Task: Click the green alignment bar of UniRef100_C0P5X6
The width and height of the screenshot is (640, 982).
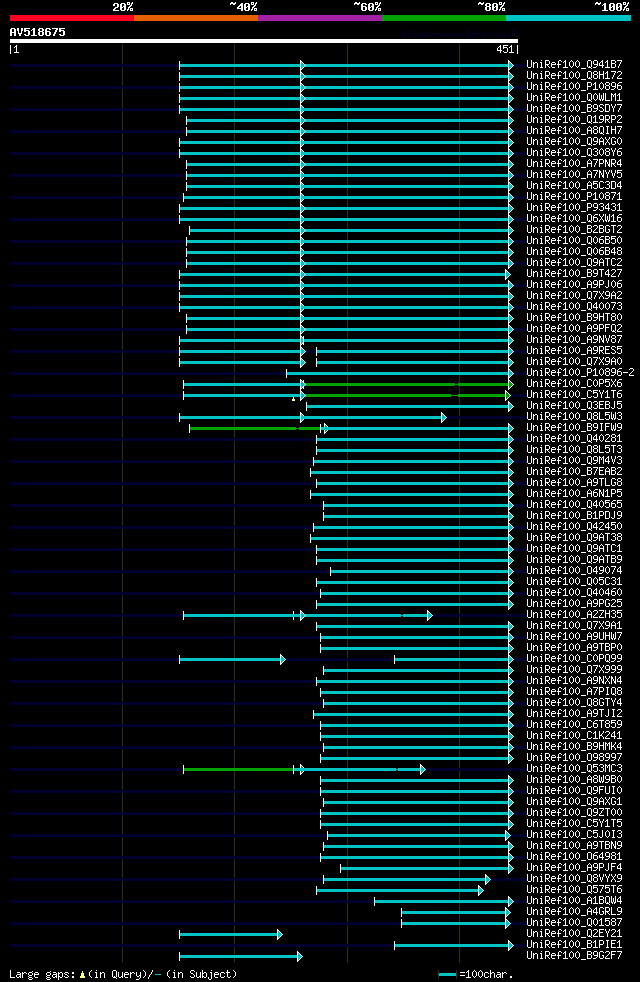Action: (x=407, y=384)
